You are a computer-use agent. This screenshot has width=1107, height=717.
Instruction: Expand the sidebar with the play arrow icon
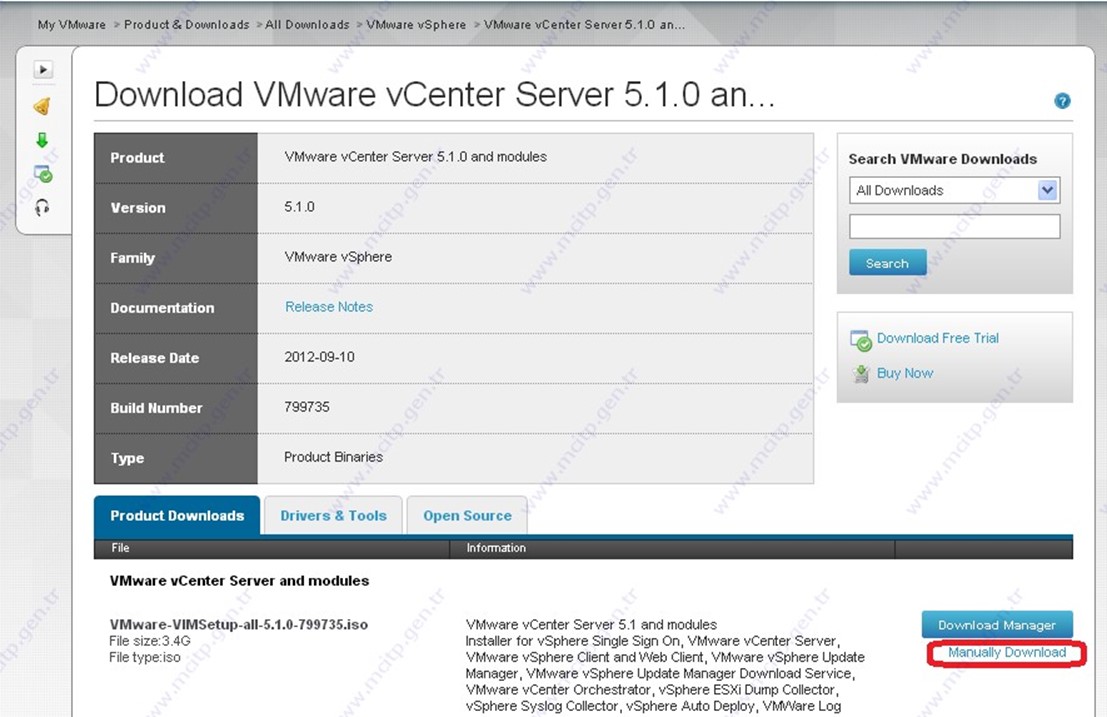[43, 69]
